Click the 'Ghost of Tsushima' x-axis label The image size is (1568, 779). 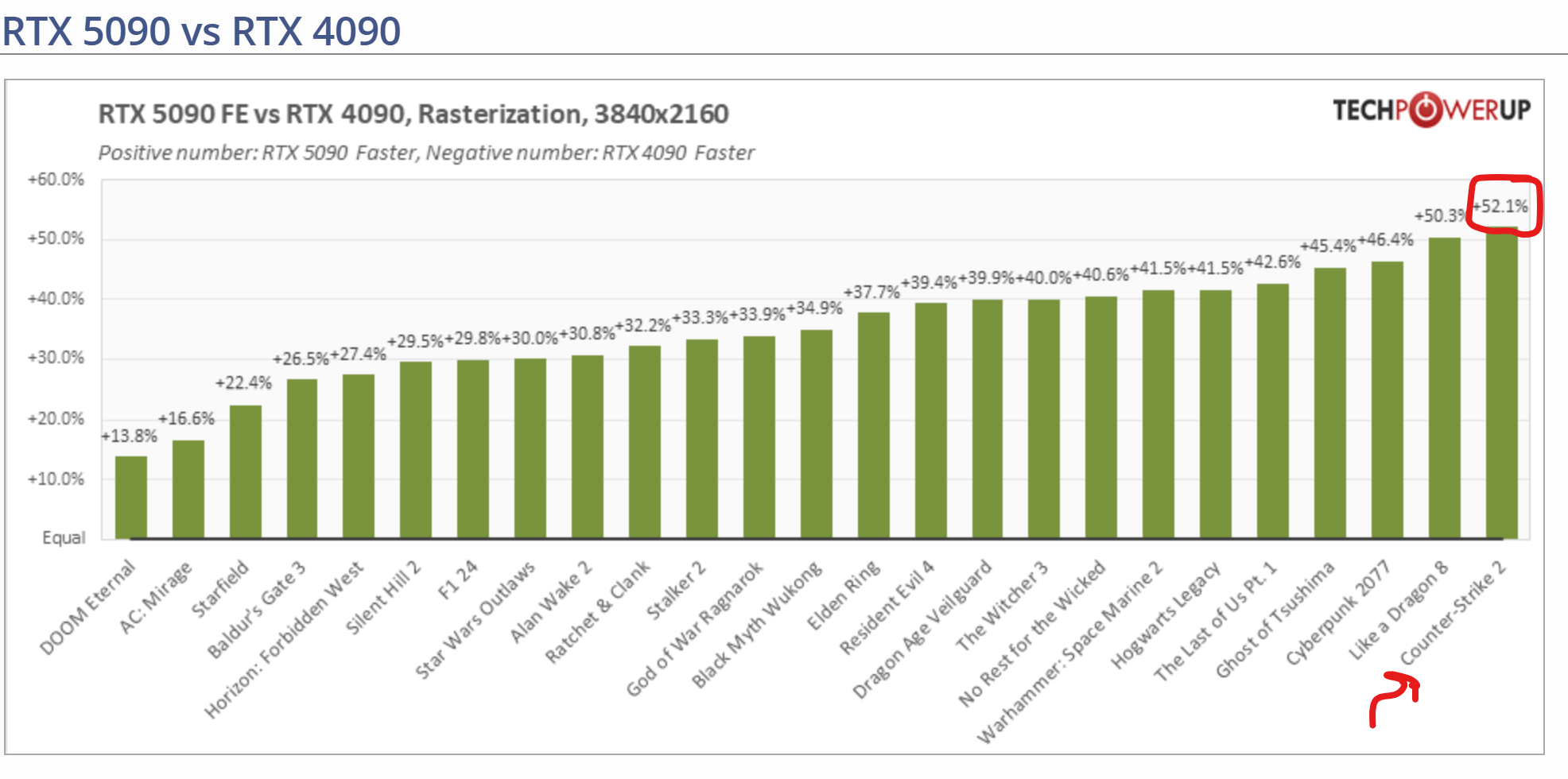click(x=1275, y=619)
